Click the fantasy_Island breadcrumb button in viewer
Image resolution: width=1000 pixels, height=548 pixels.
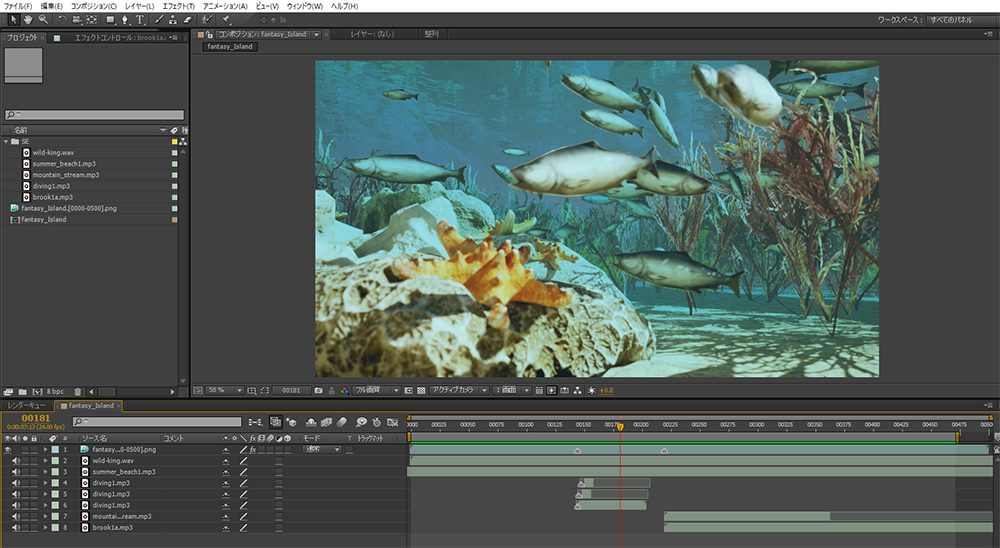(230, 47)
